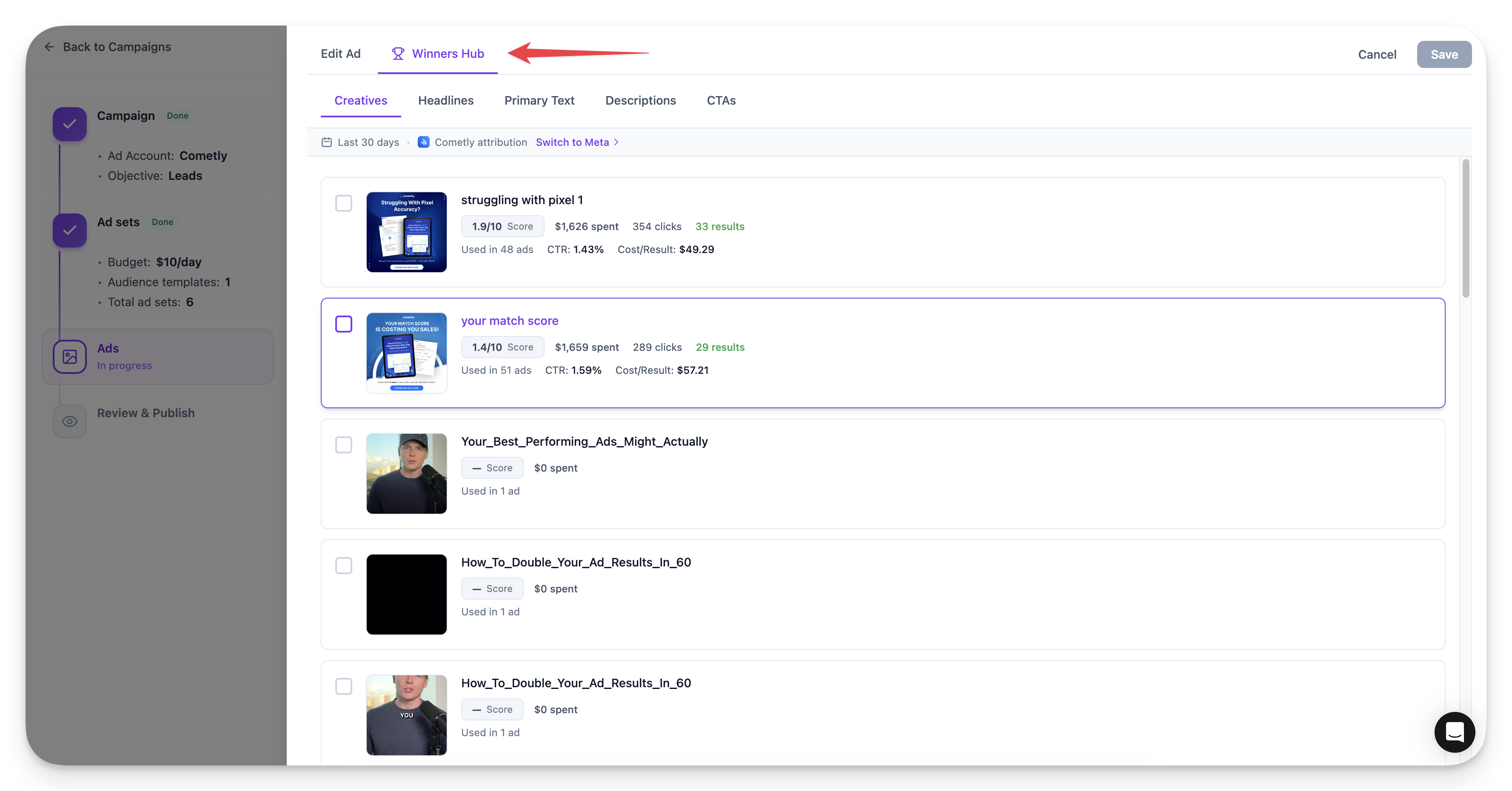
Task: Switch to the Headlines tab
Action: click(x=445, y=100)
